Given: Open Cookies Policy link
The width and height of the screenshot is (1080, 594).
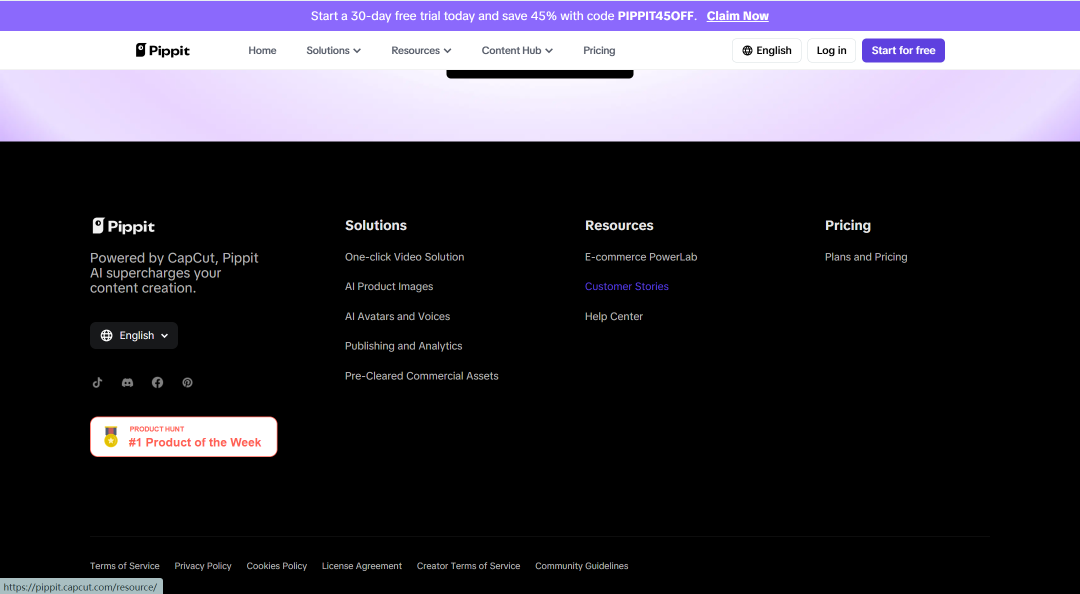Looking at the screenshot, I should coord(277,566).
